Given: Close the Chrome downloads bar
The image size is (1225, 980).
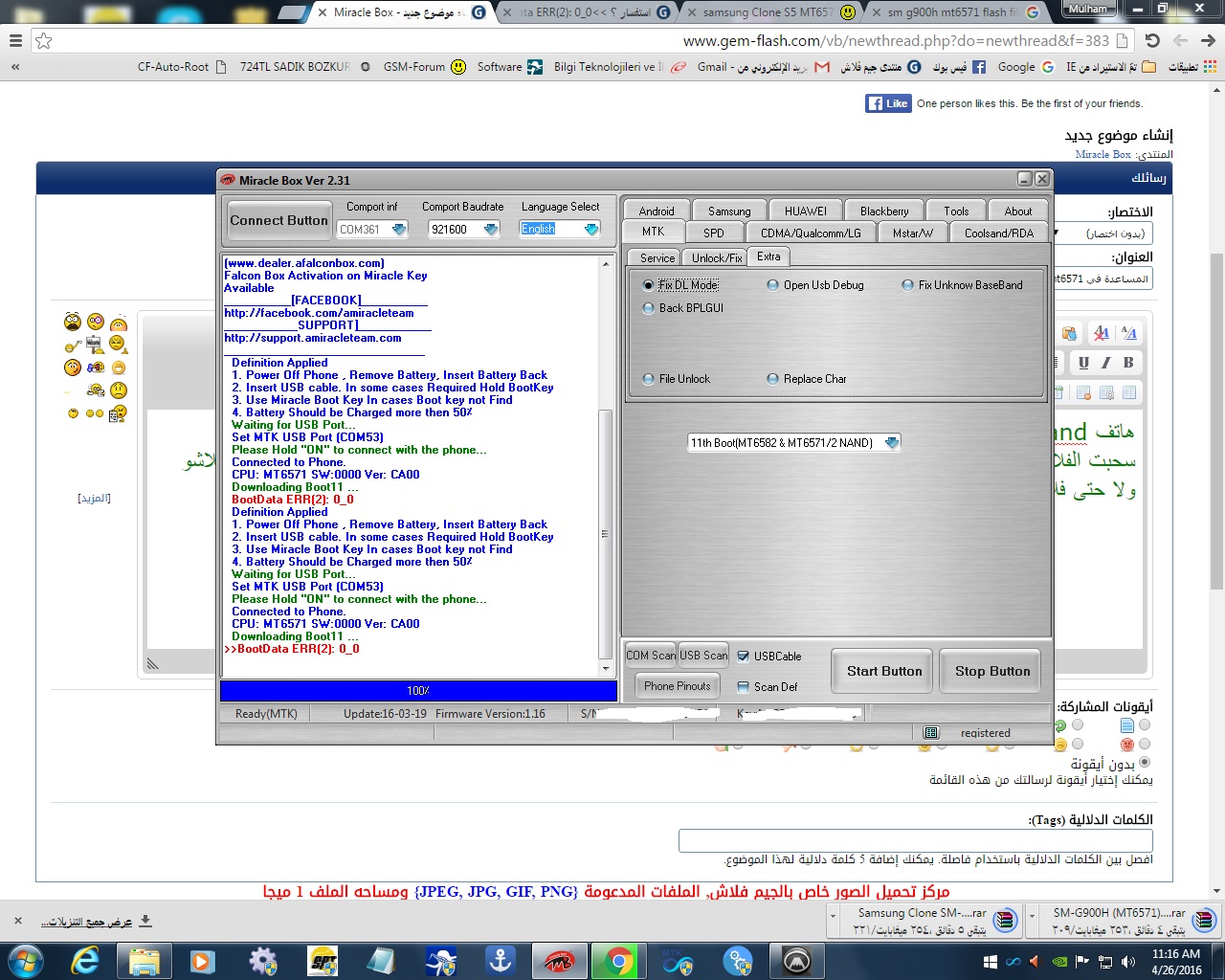Looking at the screenshot, I should [17, 921].
